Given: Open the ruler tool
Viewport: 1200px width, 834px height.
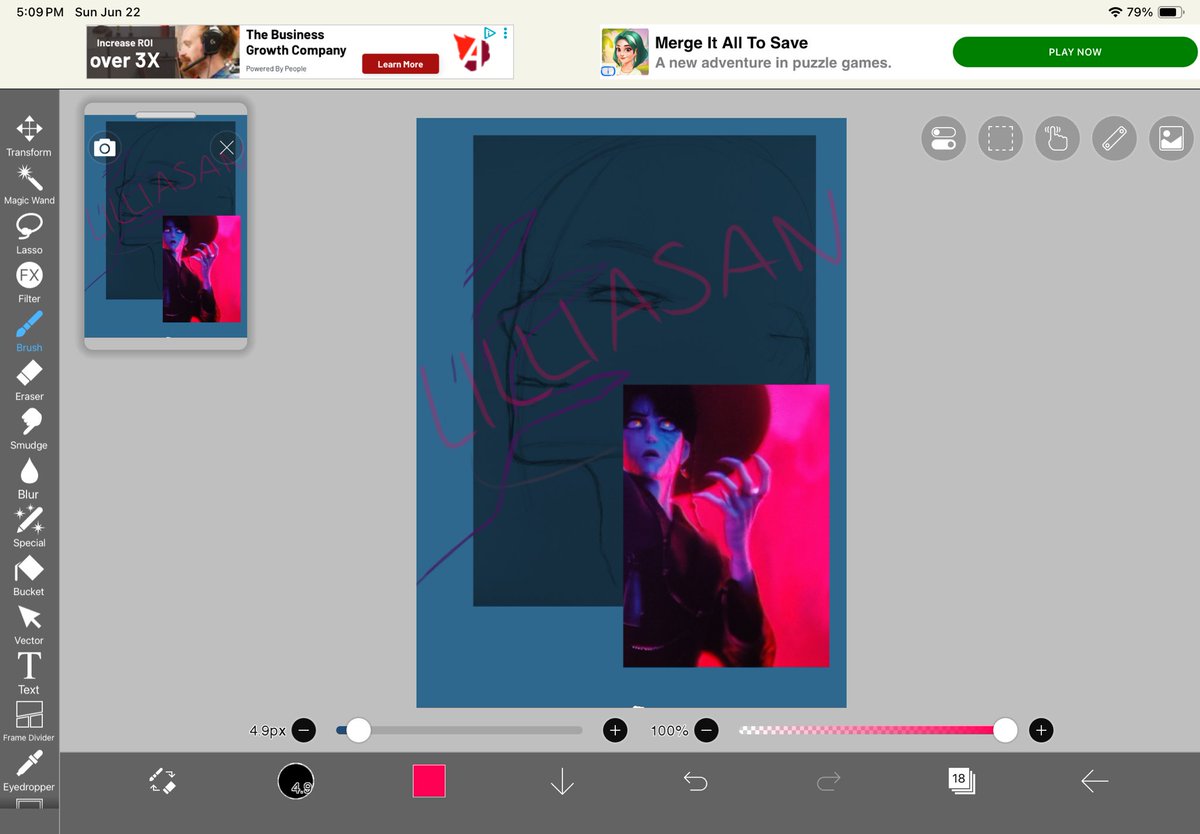Looking at the screenshot, I should click(x=1114, y=139).
